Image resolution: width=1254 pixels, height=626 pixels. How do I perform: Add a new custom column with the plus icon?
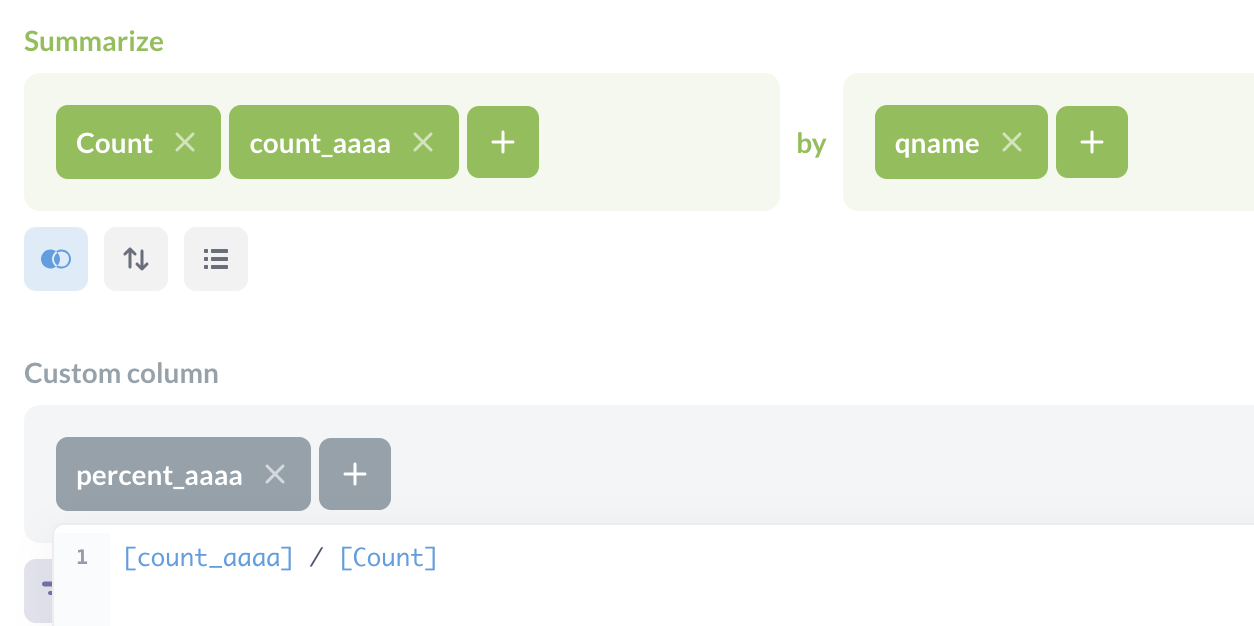click(x=355, y=473)
